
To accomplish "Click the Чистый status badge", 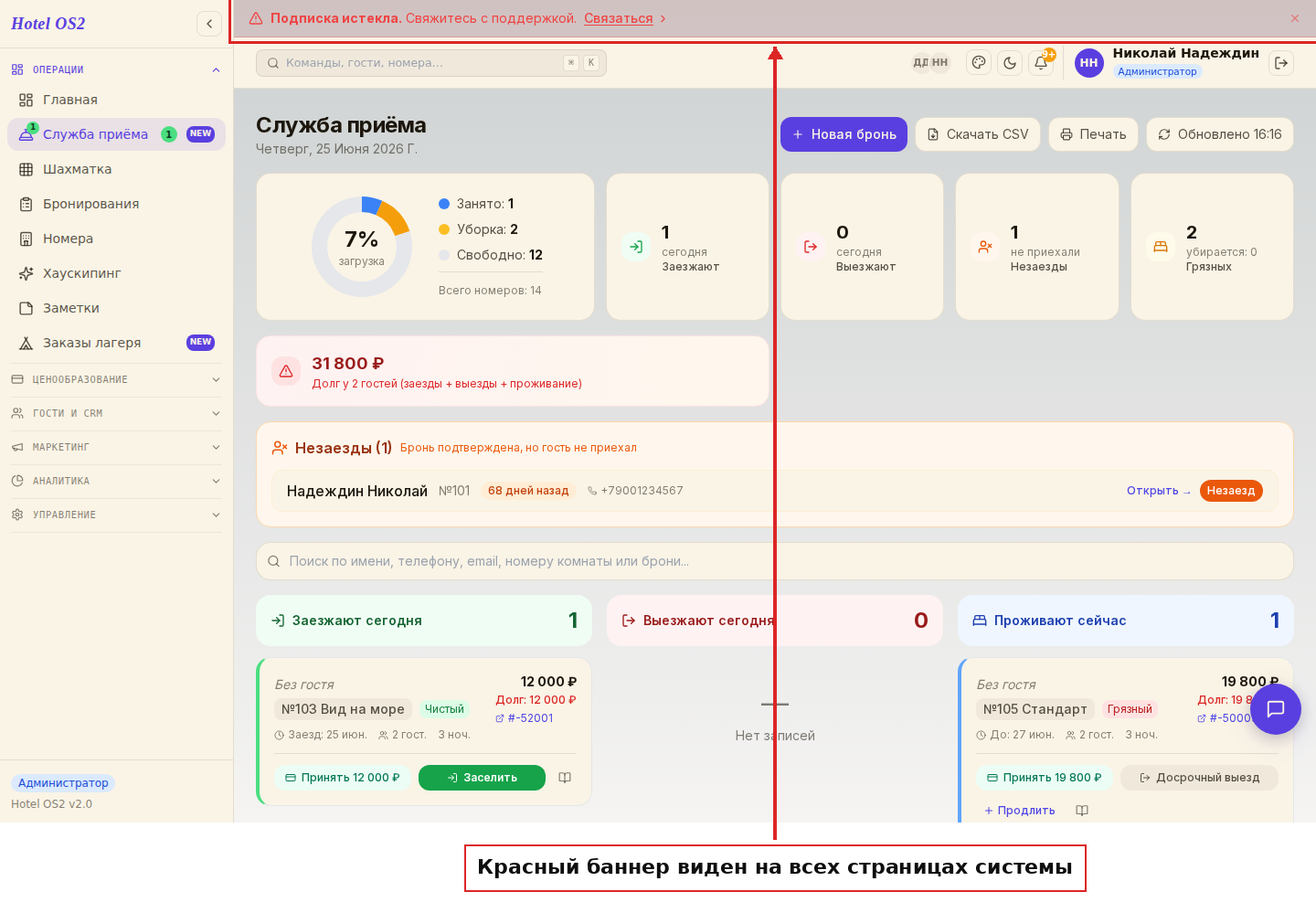I will click(444, 709).
